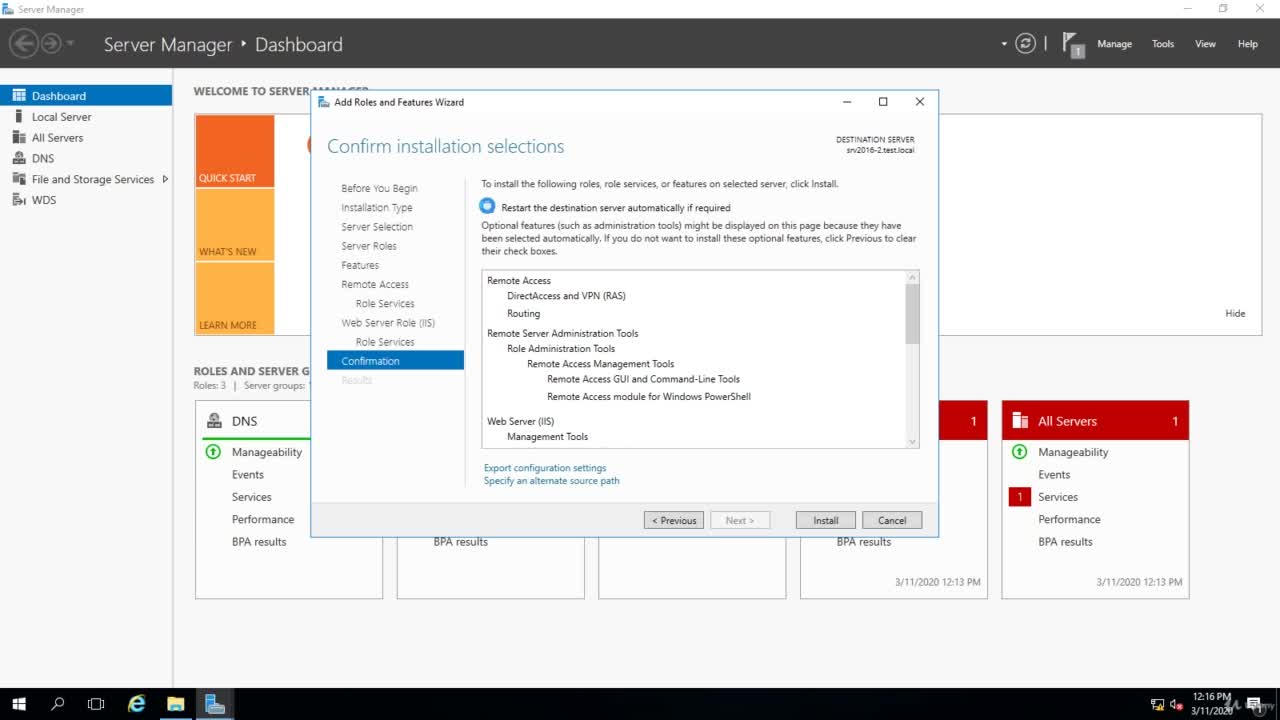The height and width of the screenshot is (720, 1280).
Task: Open the notifications flag icon
Action: tap(1073, 44)
